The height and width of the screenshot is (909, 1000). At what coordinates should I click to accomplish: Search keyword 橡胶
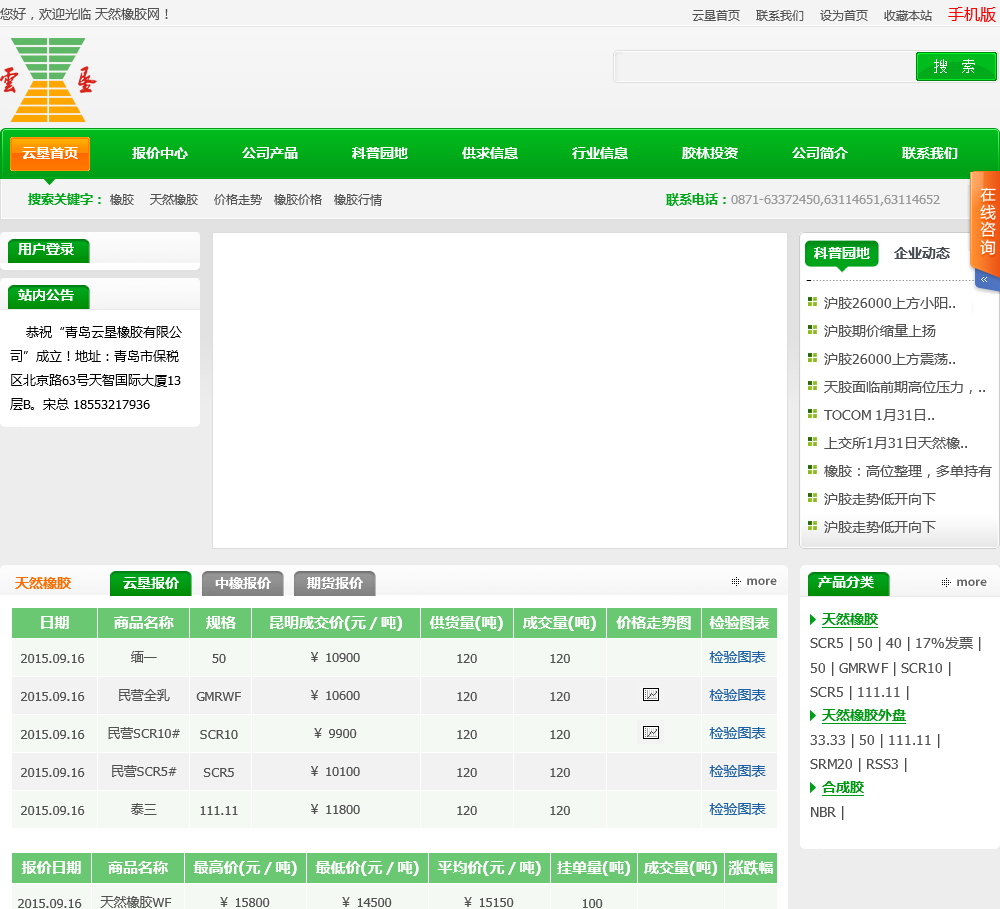(x=122, y=200)
